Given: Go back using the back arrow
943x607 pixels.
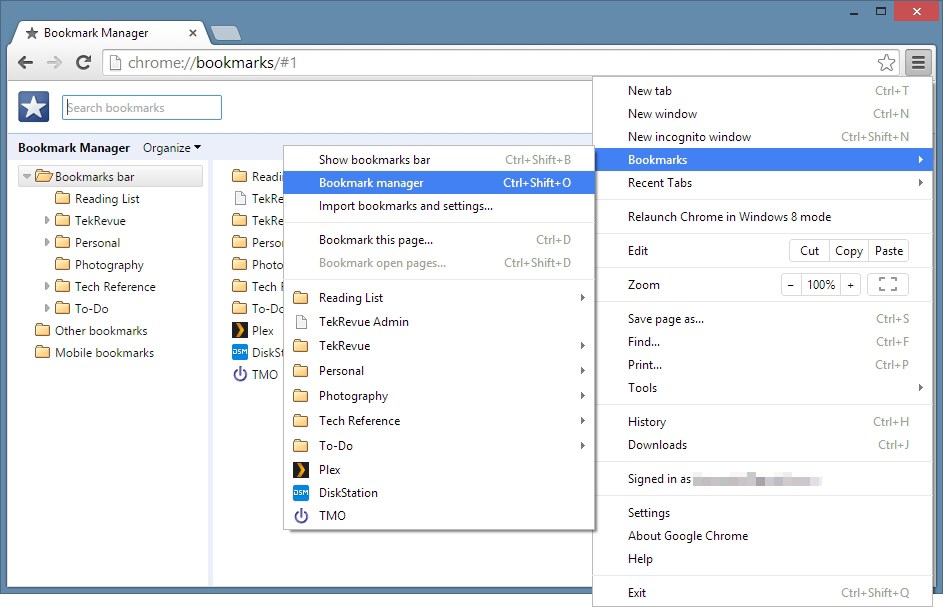Looking at the screenshot, I should 25,62.
